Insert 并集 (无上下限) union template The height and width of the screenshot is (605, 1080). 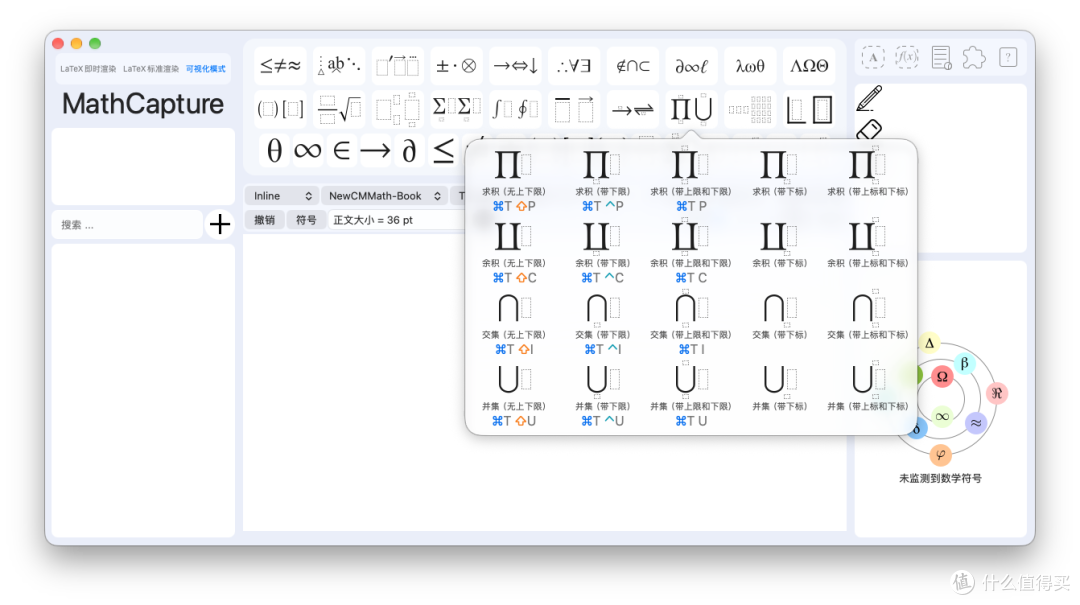[514, 396]
